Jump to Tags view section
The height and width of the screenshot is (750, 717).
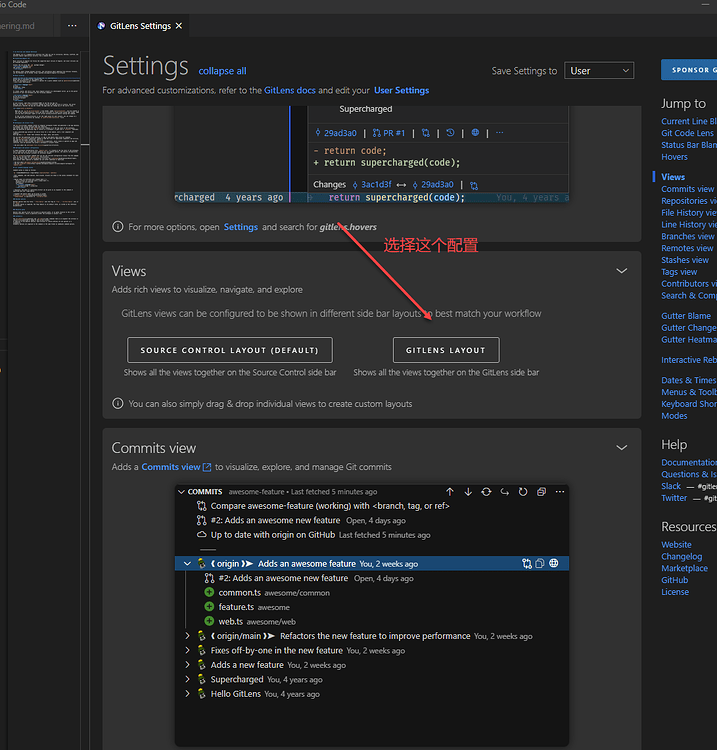679,272
